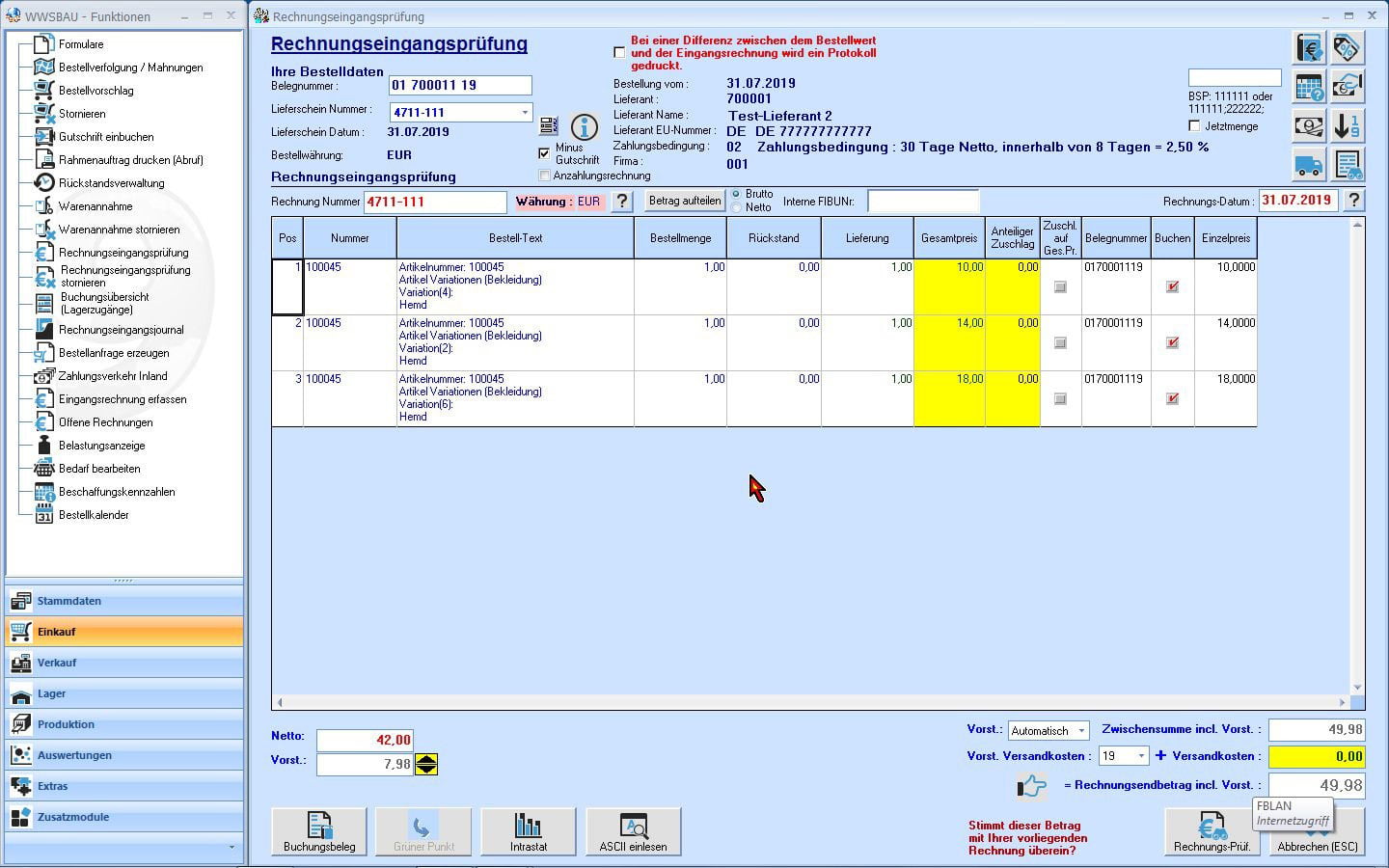Click the pointing hand icon near Rechnungsendbetrag

1031,786
